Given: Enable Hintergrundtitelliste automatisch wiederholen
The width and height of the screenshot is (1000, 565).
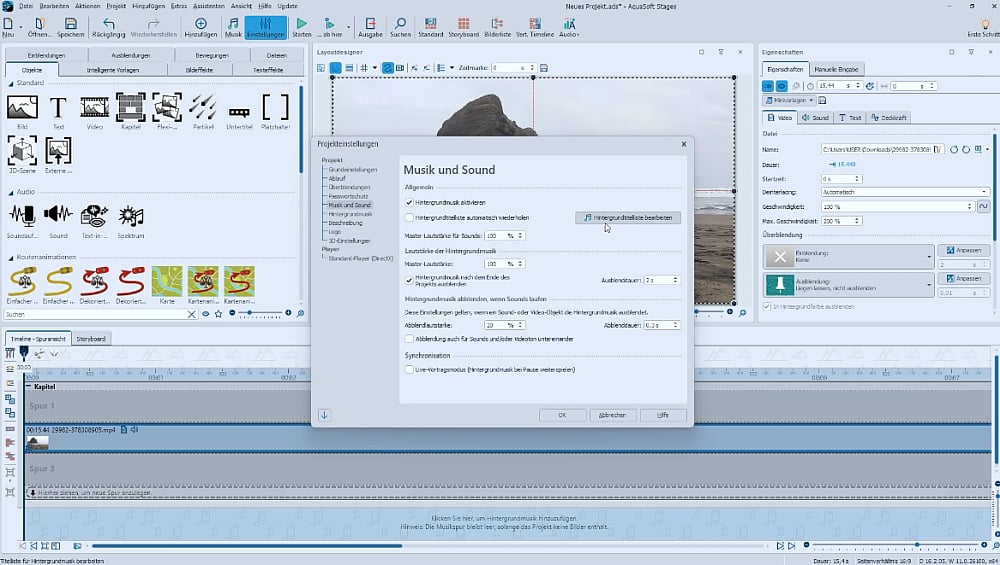Looking at the screenshot, I should [x=409, y=217].
